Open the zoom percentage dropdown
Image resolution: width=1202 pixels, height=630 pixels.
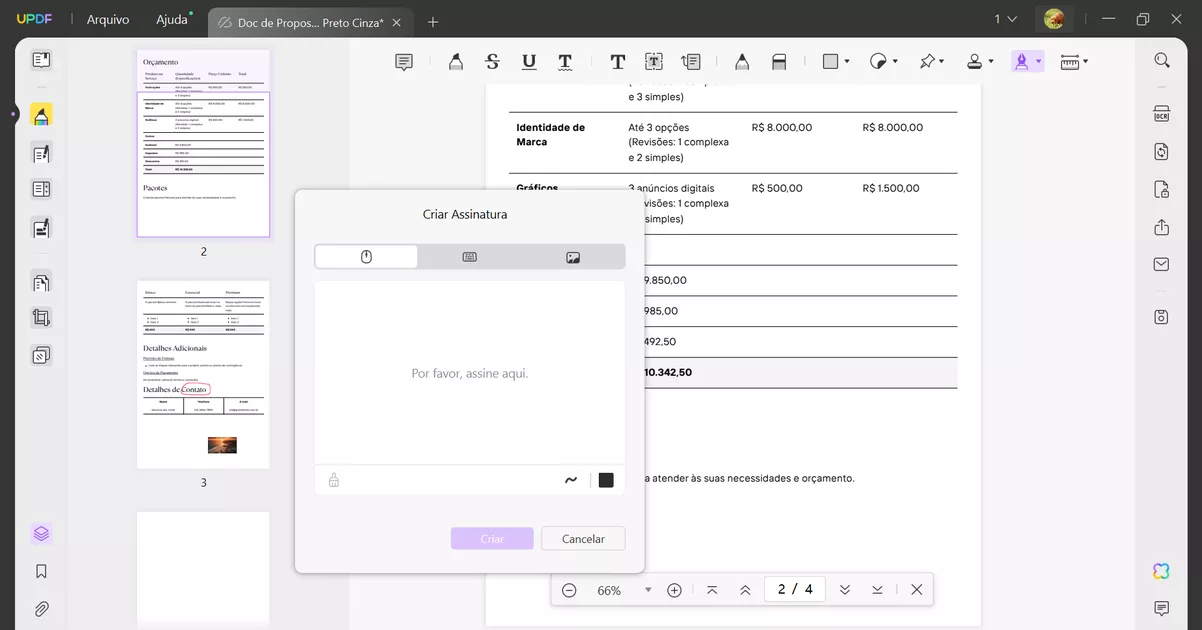click(x=648, y=590)
